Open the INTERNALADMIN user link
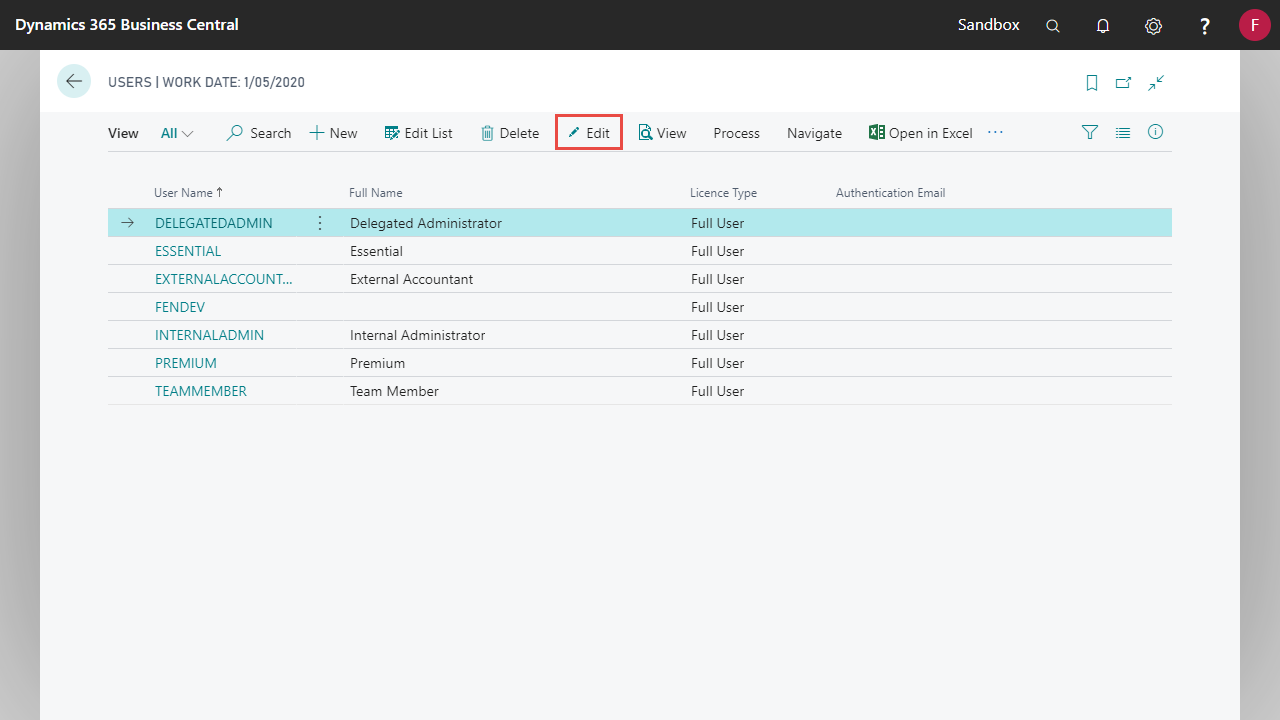Image resolution: width=1280 pixels, height=720 pixels. (210, 335)
